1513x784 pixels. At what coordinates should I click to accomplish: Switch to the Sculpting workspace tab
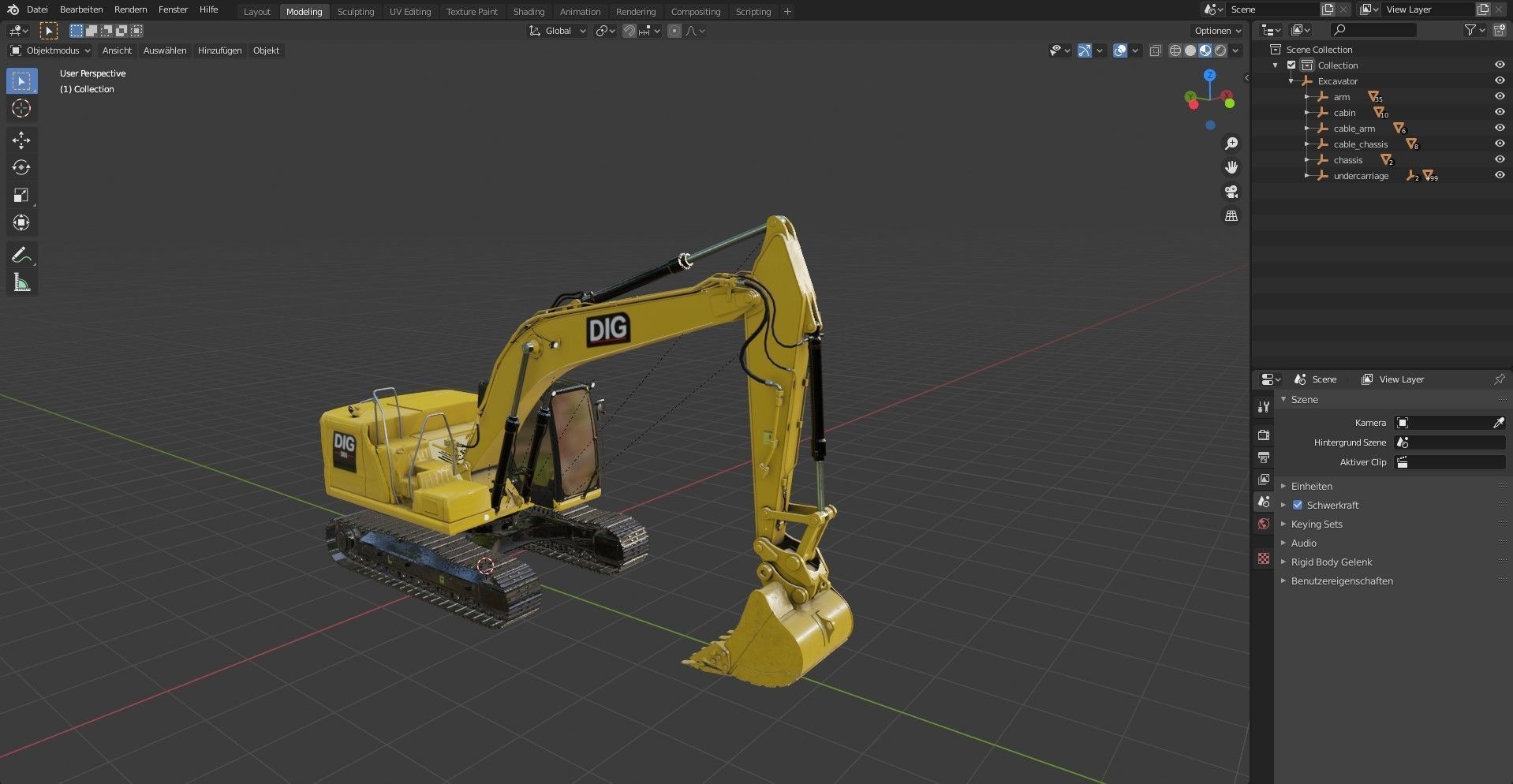point(356,12)
